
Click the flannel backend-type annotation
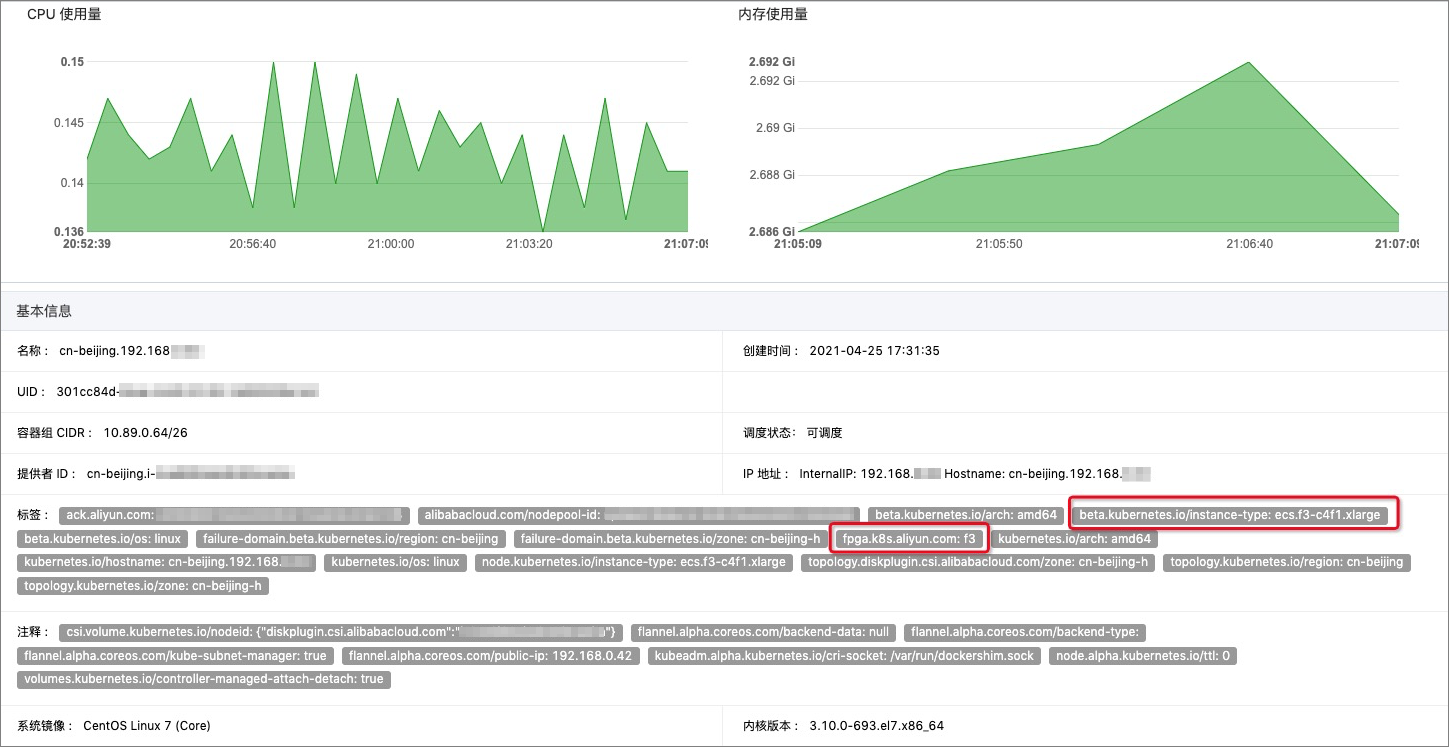(x=1027, y=632)
